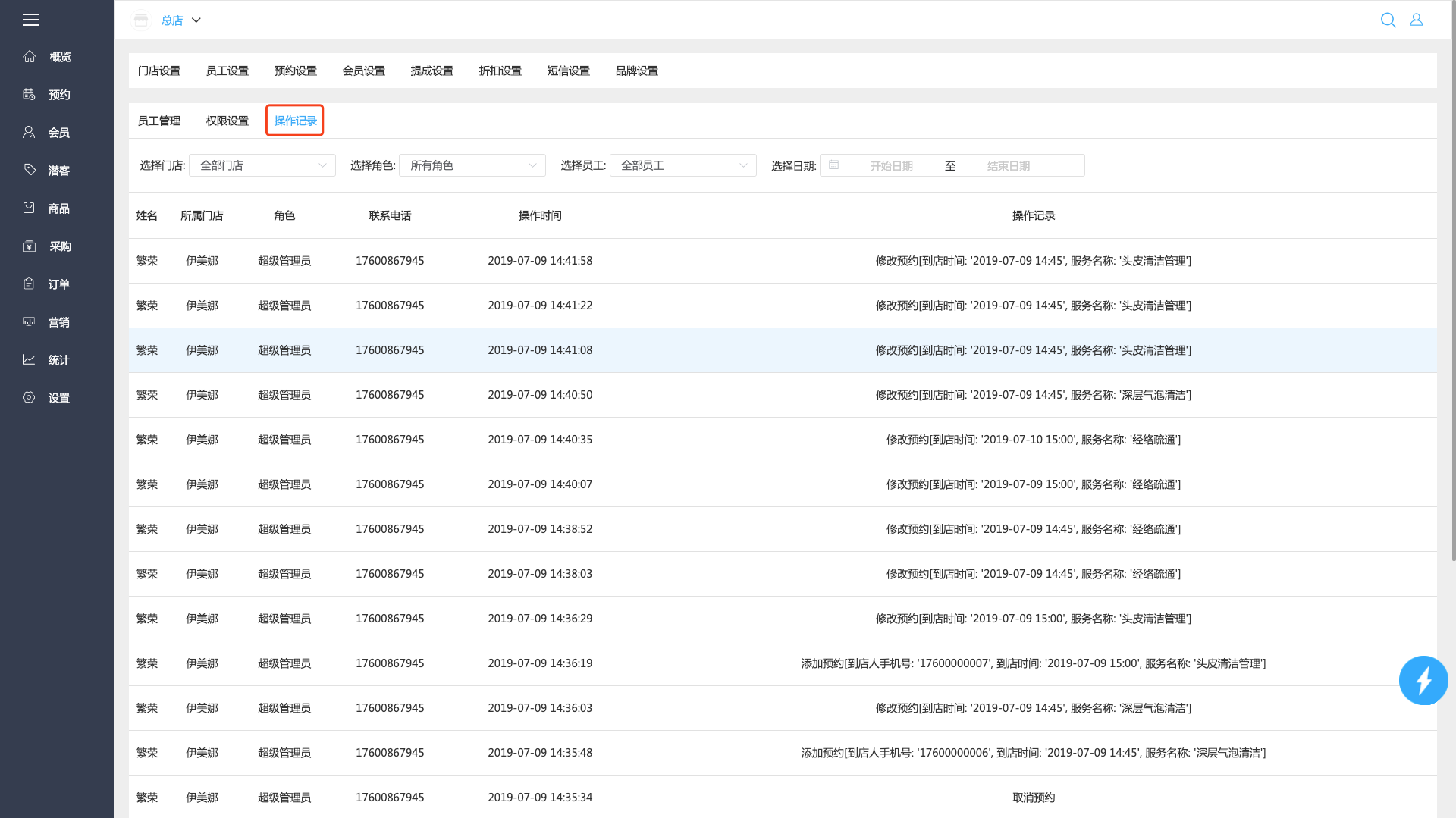The height and width of the screenshot is (818, 1456).
Task: Click the 角色 column header
Action: point(284,215)
